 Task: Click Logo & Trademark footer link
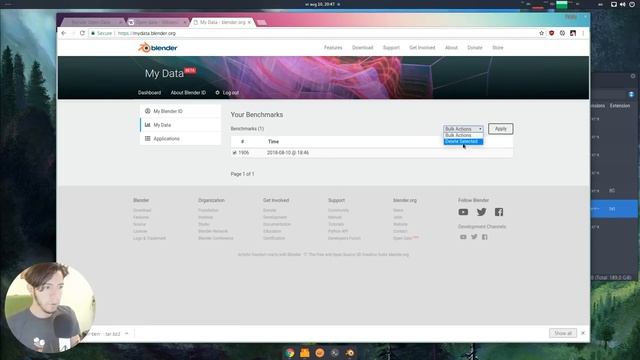pos(149,238)
